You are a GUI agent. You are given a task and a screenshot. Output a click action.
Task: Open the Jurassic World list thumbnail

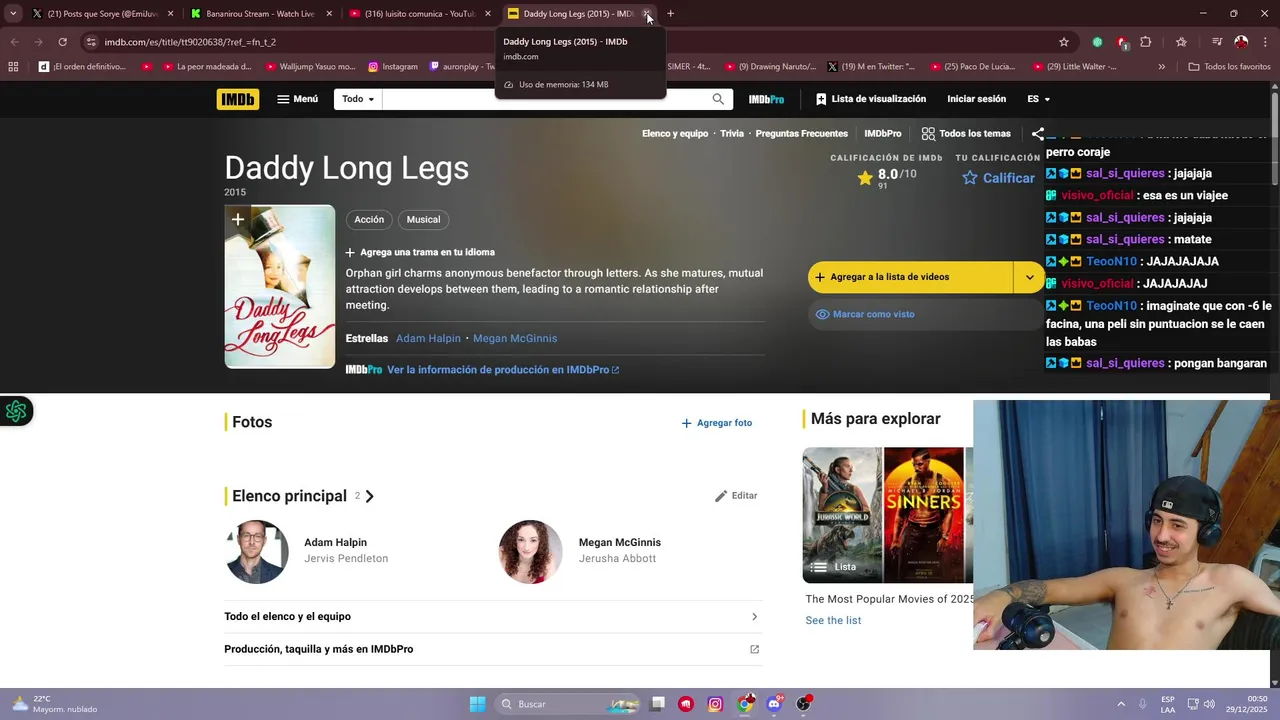(x=842, y=515)
